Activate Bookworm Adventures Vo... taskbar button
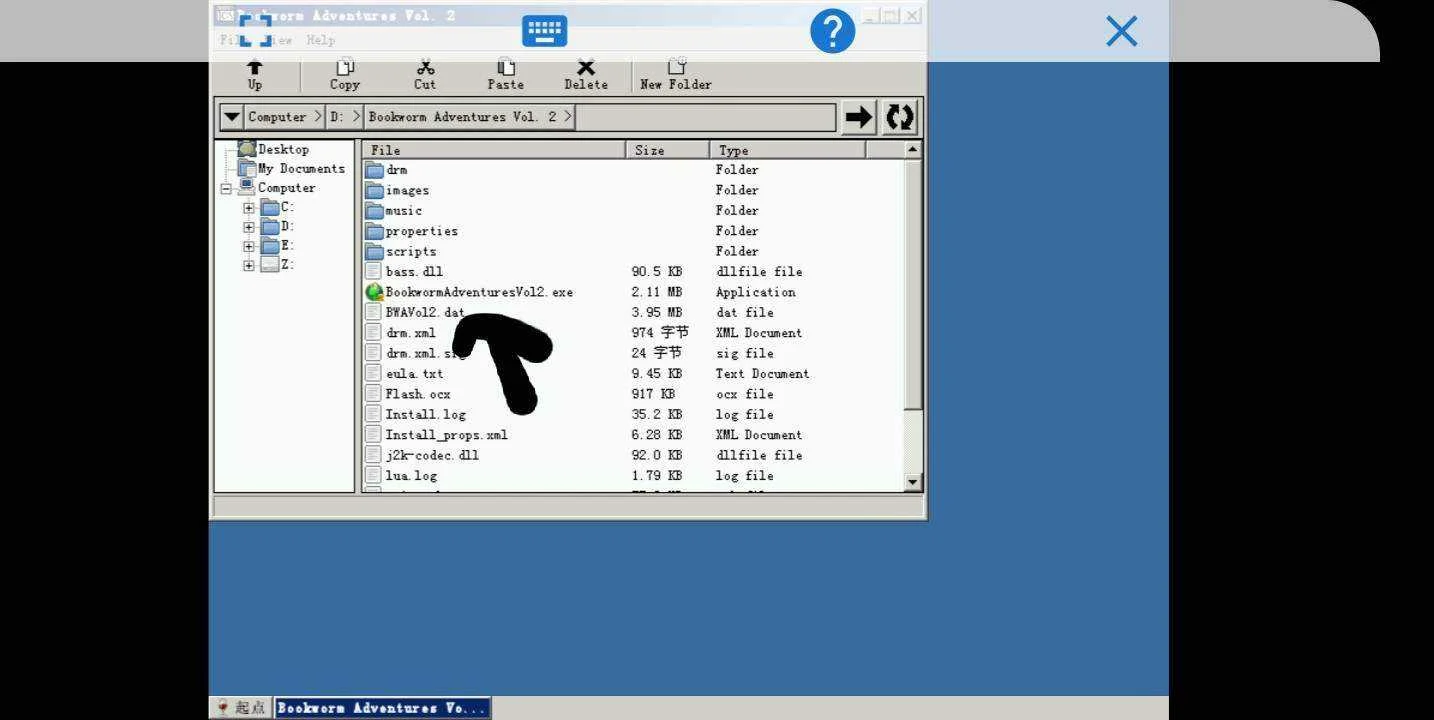 383,708
